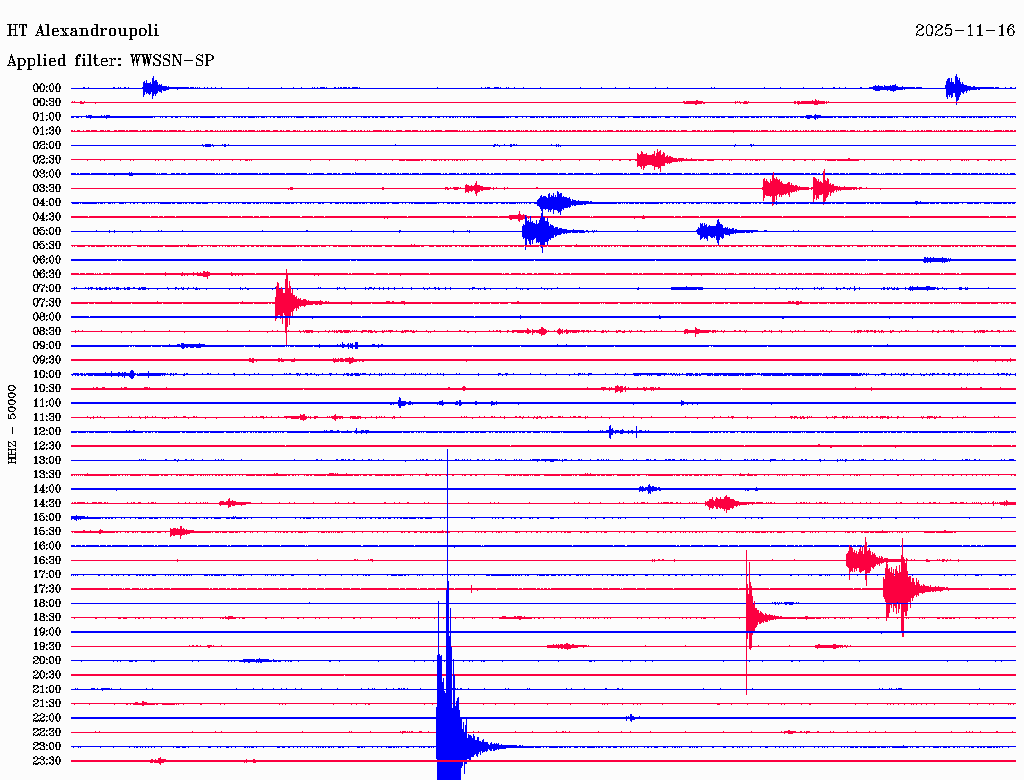Select the 05:00 time label
Viewport: 1024px width, 780px height.
tap(47, 231)
